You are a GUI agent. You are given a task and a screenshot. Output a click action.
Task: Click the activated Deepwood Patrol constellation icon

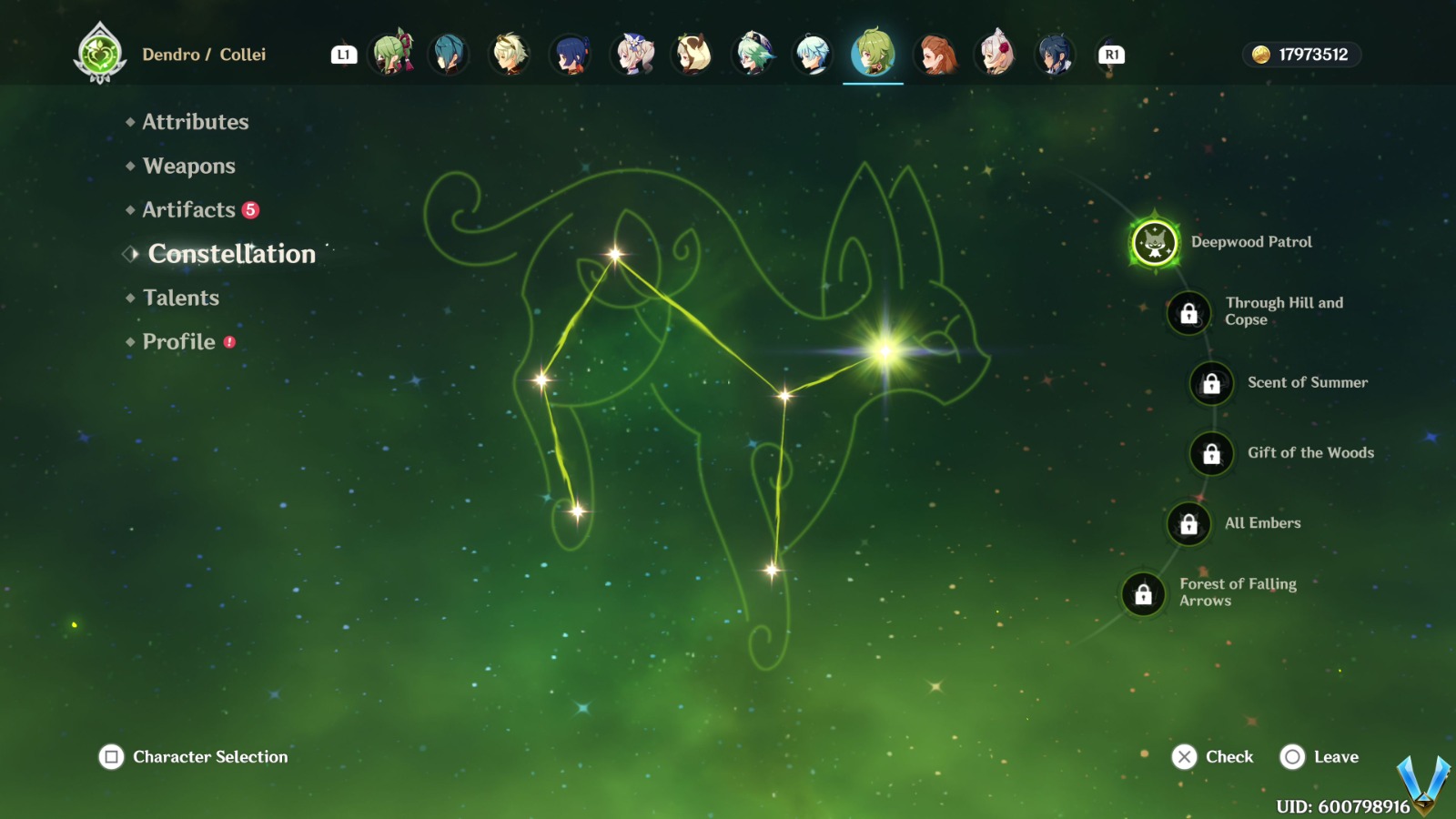(x=1155, y=243)
